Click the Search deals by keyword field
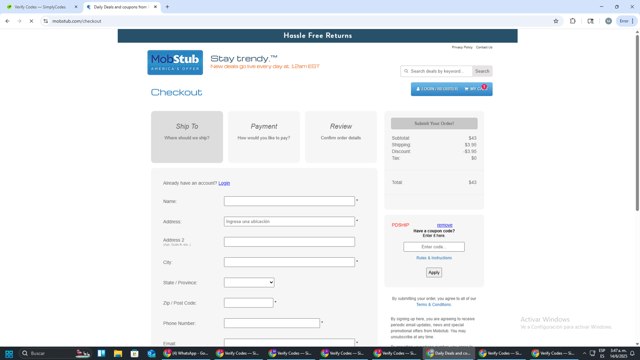 (x=436, y=71)
